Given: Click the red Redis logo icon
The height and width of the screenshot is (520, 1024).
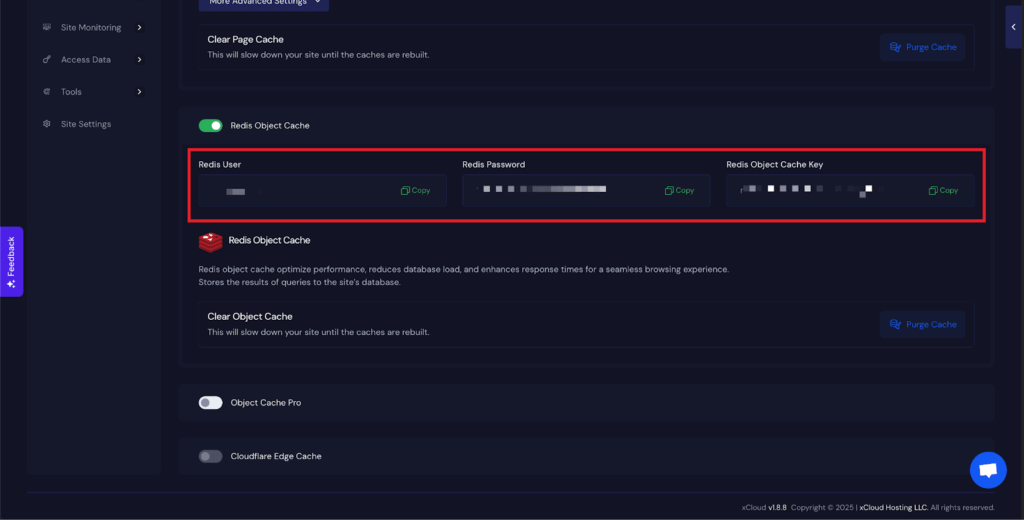Looking at the screenshot, I should click(210, 241).
